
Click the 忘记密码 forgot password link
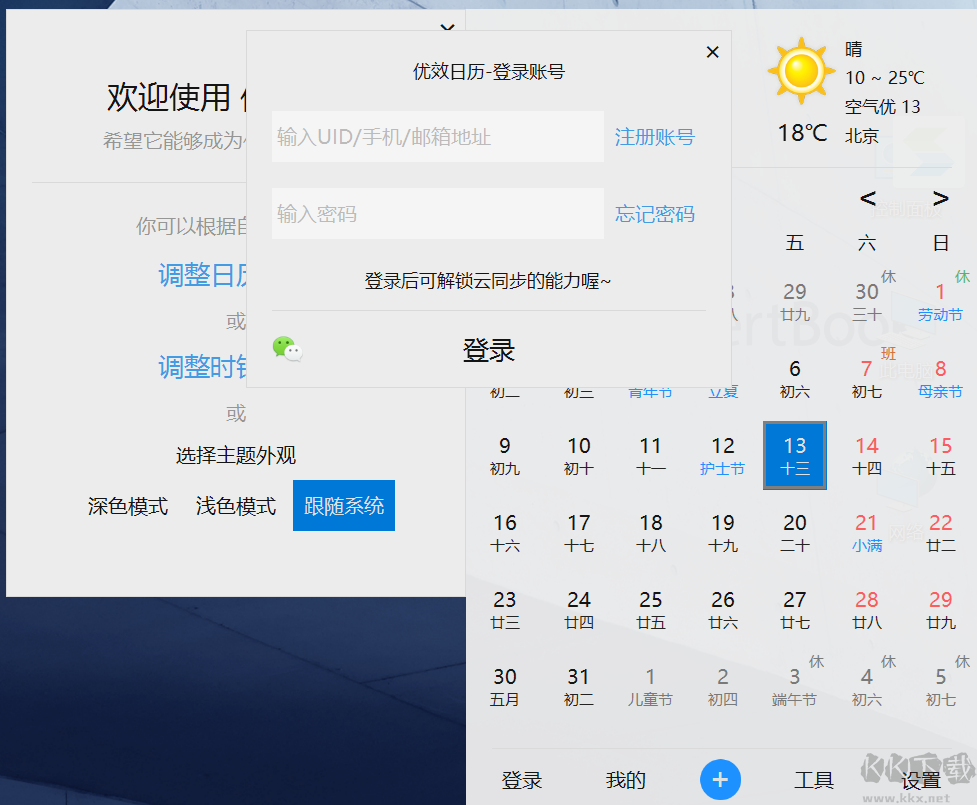point(654,213)
